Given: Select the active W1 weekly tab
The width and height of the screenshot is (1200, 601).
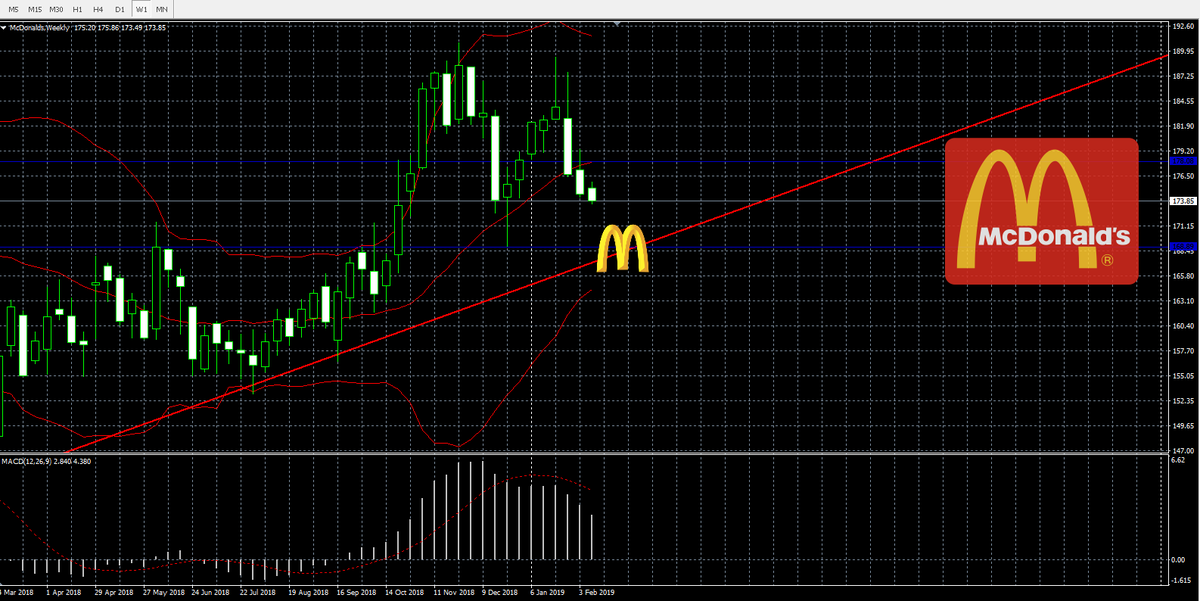Looking at the screenshot, I should click(141, 9).
